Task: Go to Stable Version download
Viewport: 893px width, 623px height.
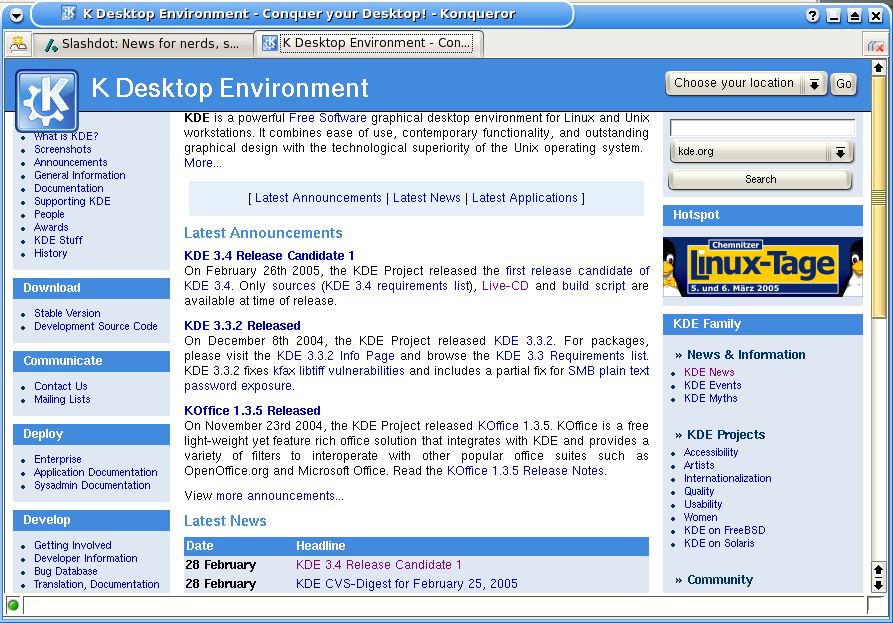Action: [x=67, y=313]
